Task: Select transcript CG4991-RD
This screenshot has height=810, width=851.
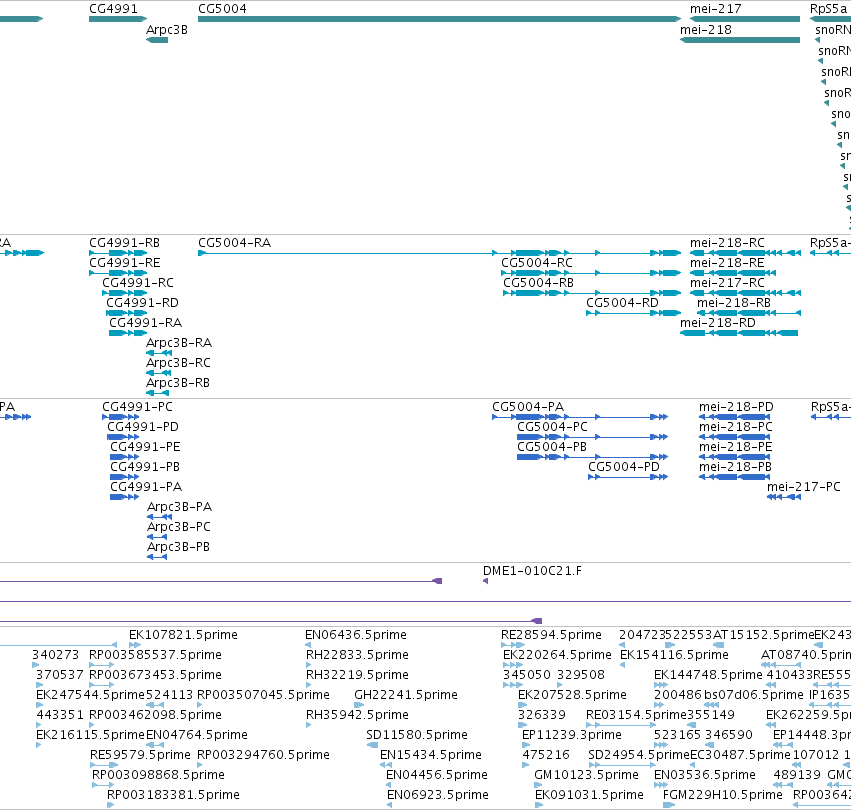Action: coord(142,303)
